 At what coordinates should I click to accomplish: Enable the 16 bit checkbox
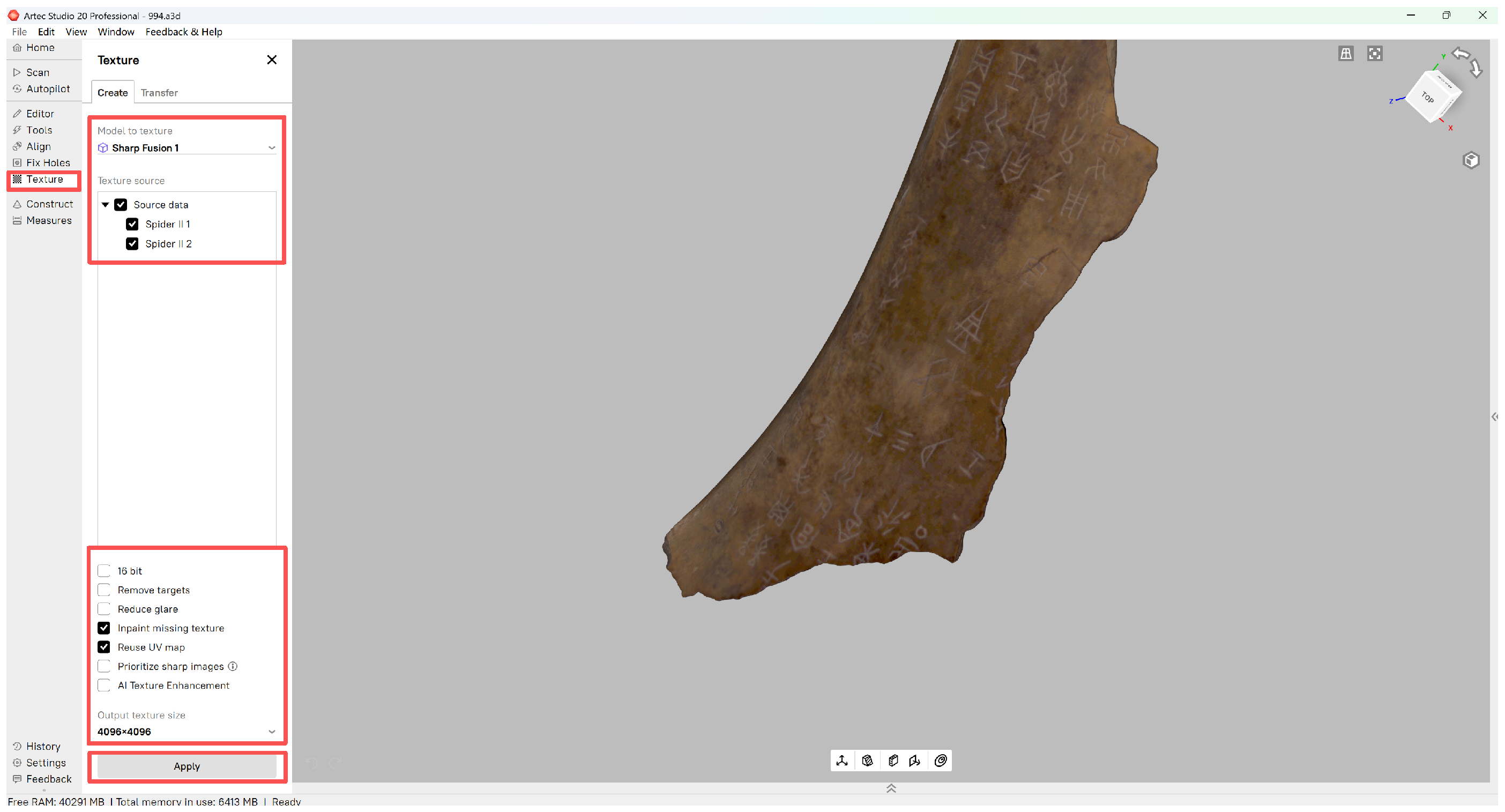(104, 571)
